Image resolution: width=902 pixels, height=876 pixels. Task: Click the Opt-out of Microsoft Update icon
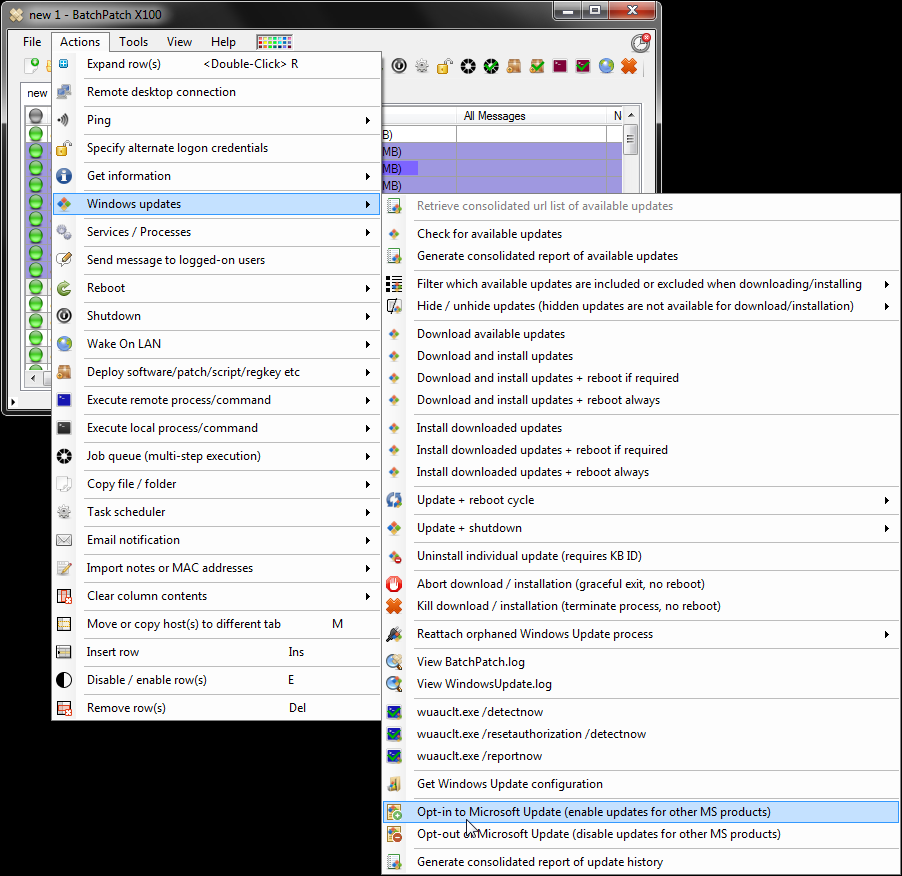coord(394,834)
